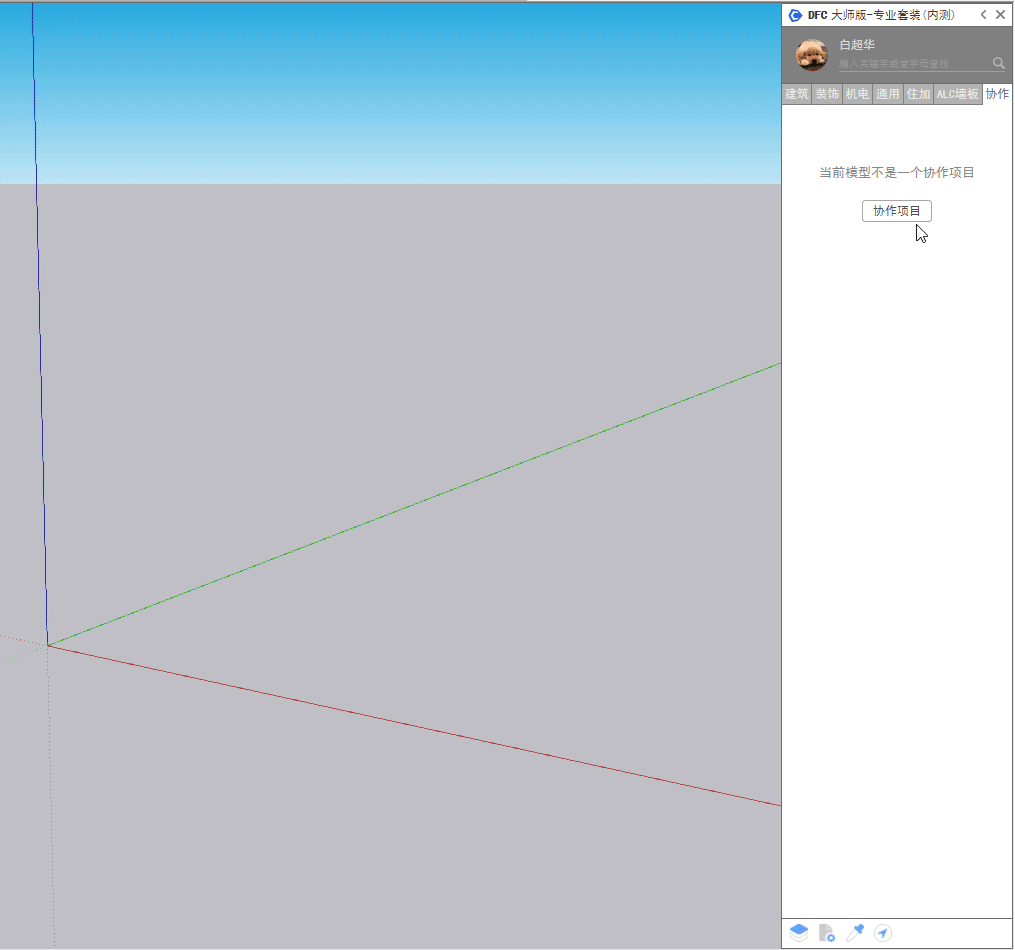Screen dimensions: 1015x950
Task: Click the blue navigation arrow icon
Action: point(883,933)
